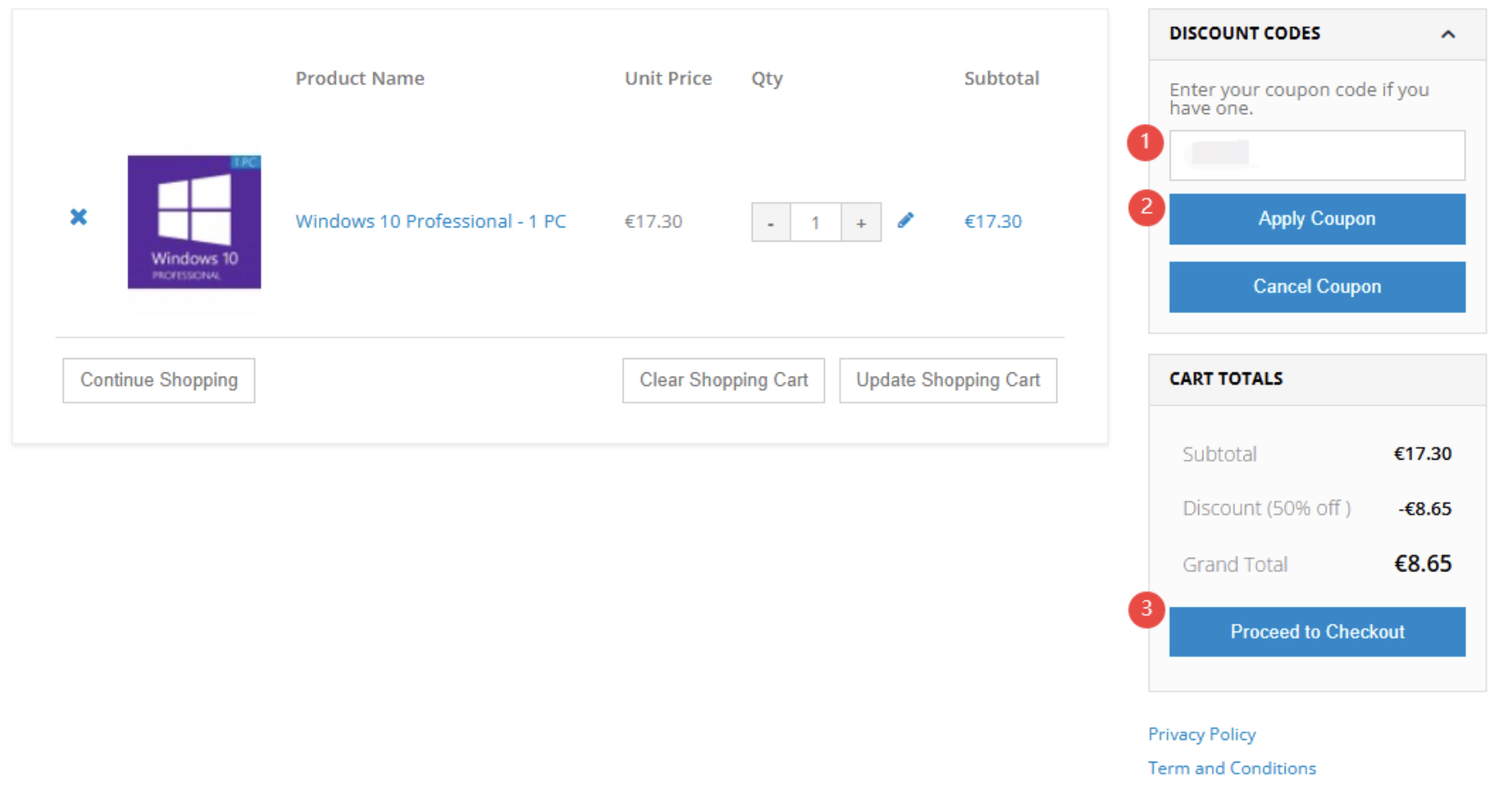Click the Cart Totals heading
The width and height of the screenshot is (1502, 812).
point(1226,379)
